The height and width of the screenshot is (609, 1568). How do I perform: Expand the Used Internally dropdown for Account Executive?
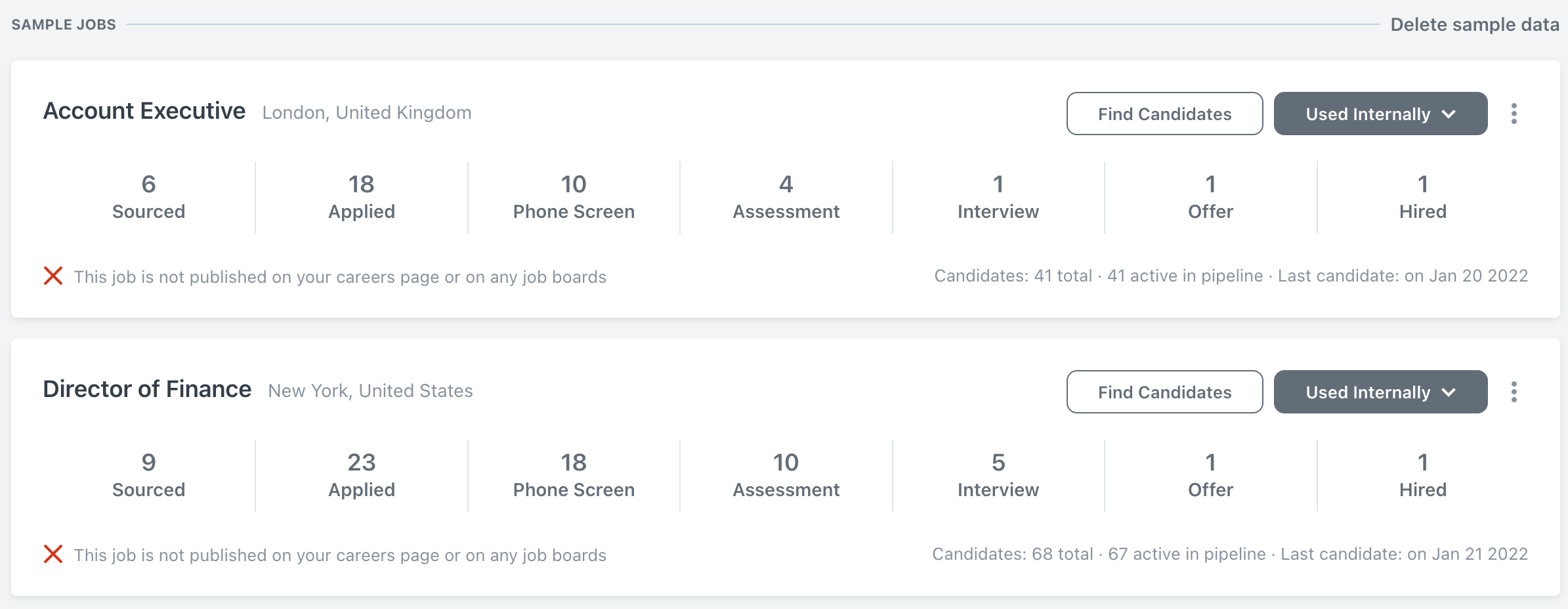[1380, 113]
